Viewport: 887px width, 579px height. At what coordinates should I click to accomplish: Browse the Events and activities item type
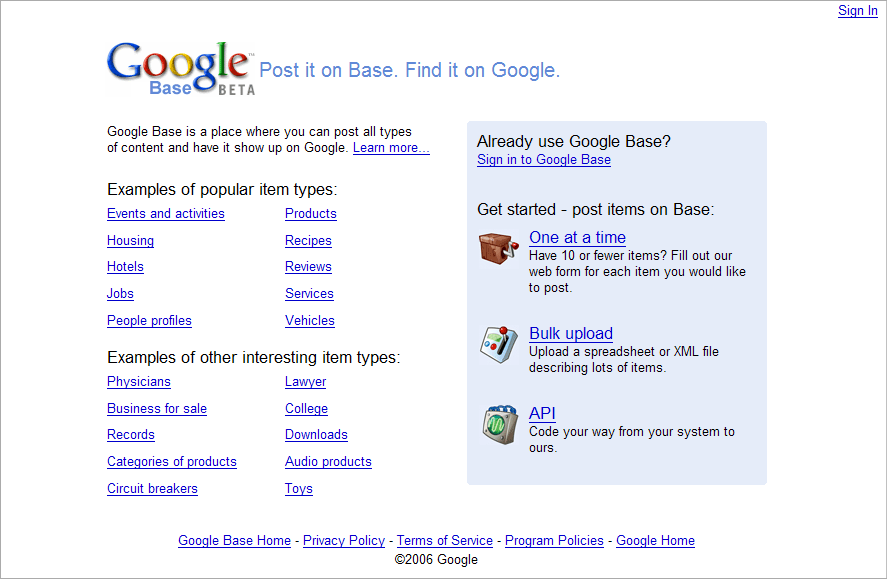tap(166, 214)
